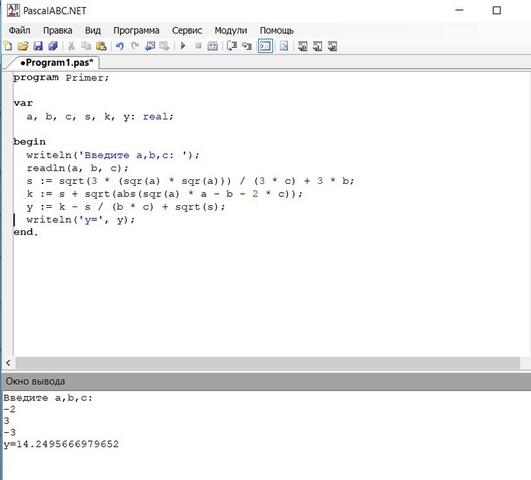Open the Сервис menu
Viewport: 531px width, 480px height.
(x=187, y=30)
